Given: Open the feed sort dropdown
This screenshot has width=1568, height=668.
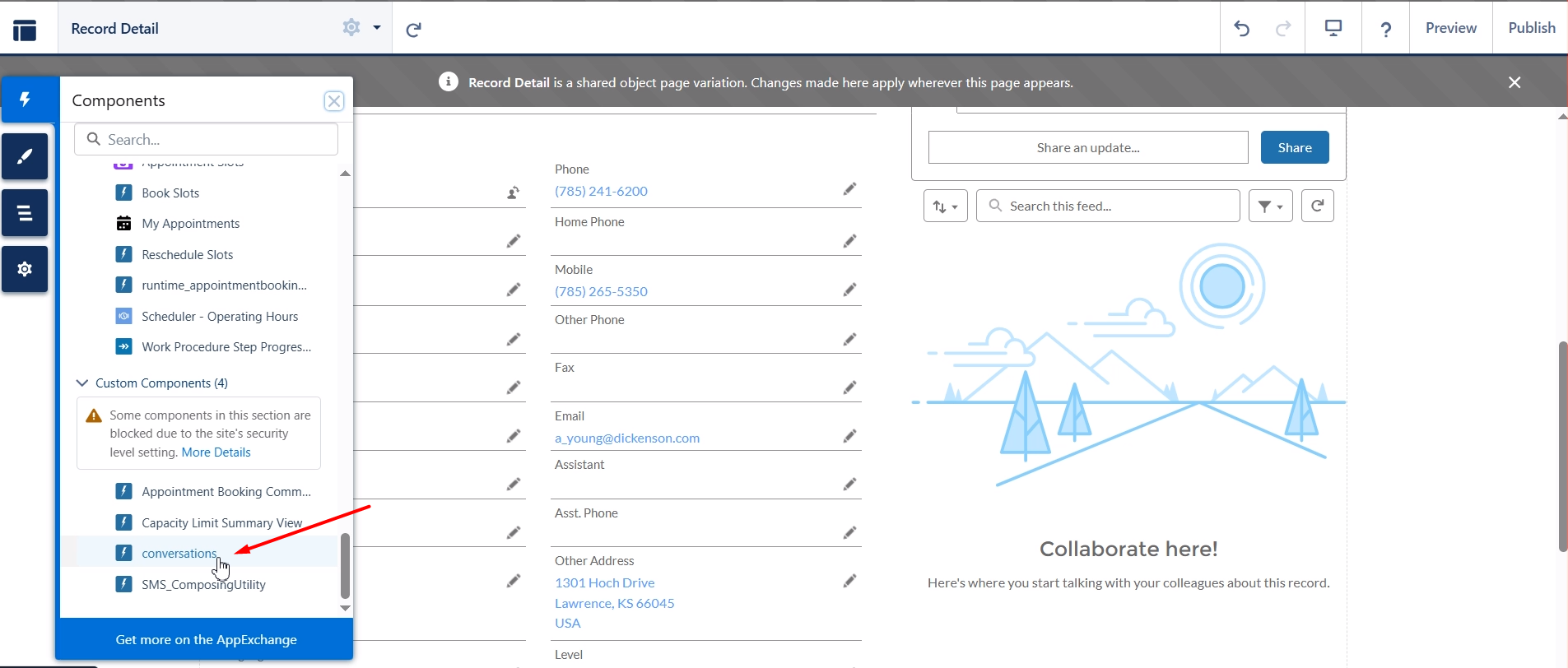Looking at the screenshot, I should click(946, 206).
